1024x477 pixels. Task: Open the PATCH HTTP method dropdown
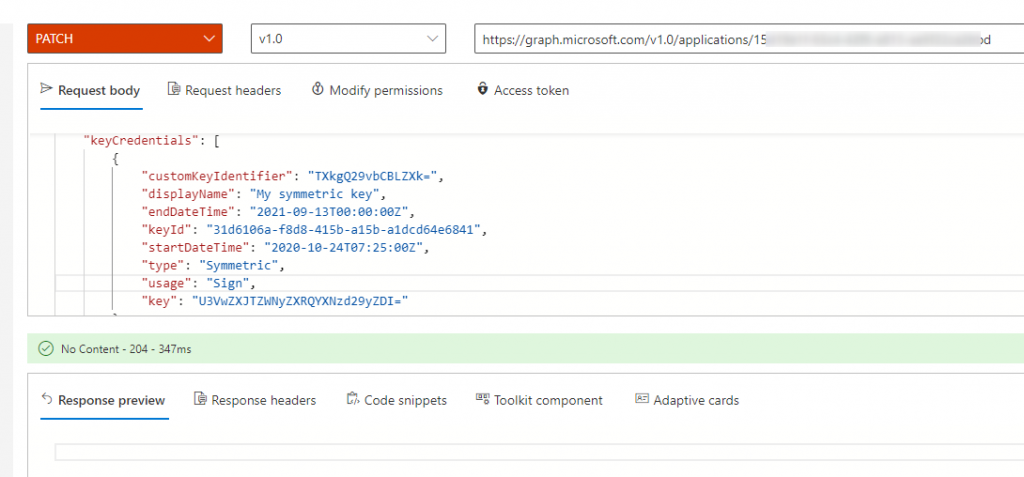[x=125, y=39]
